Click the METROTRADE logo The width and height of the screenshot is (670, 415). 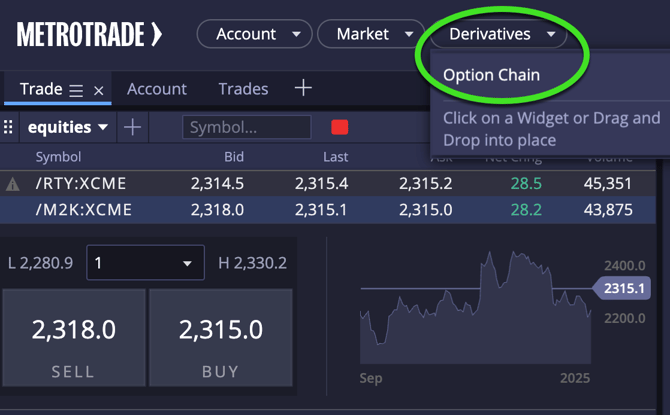(x=89, y=34)
